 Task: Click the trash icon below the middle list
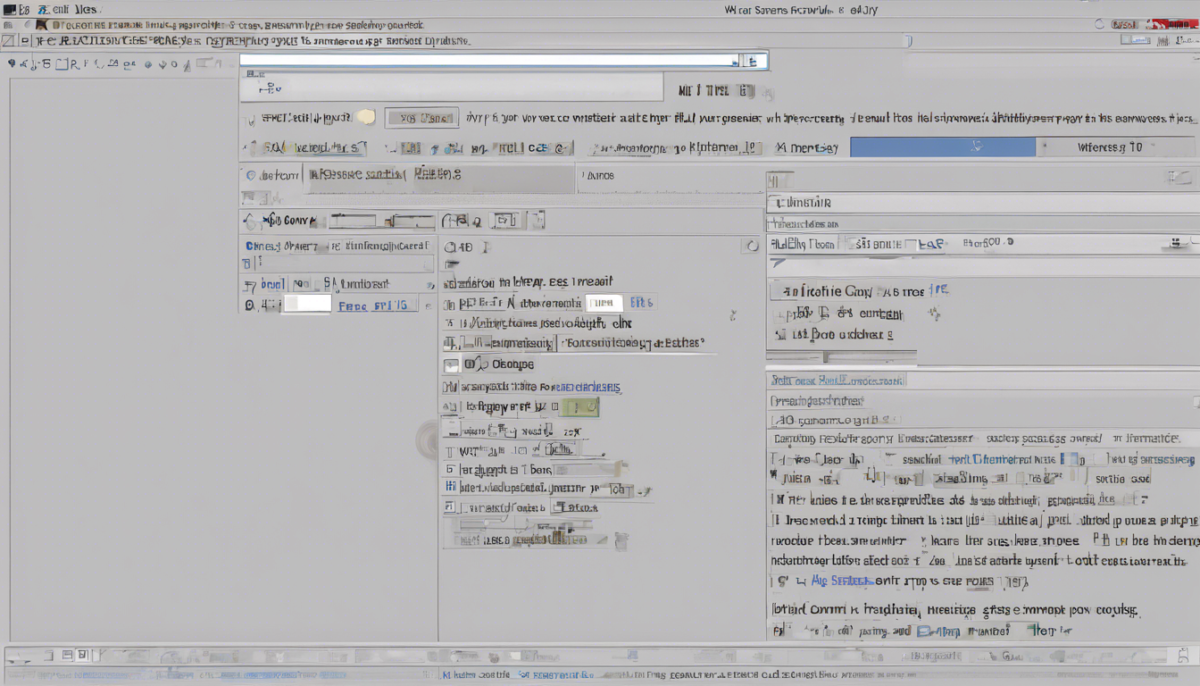coord(622,540)
